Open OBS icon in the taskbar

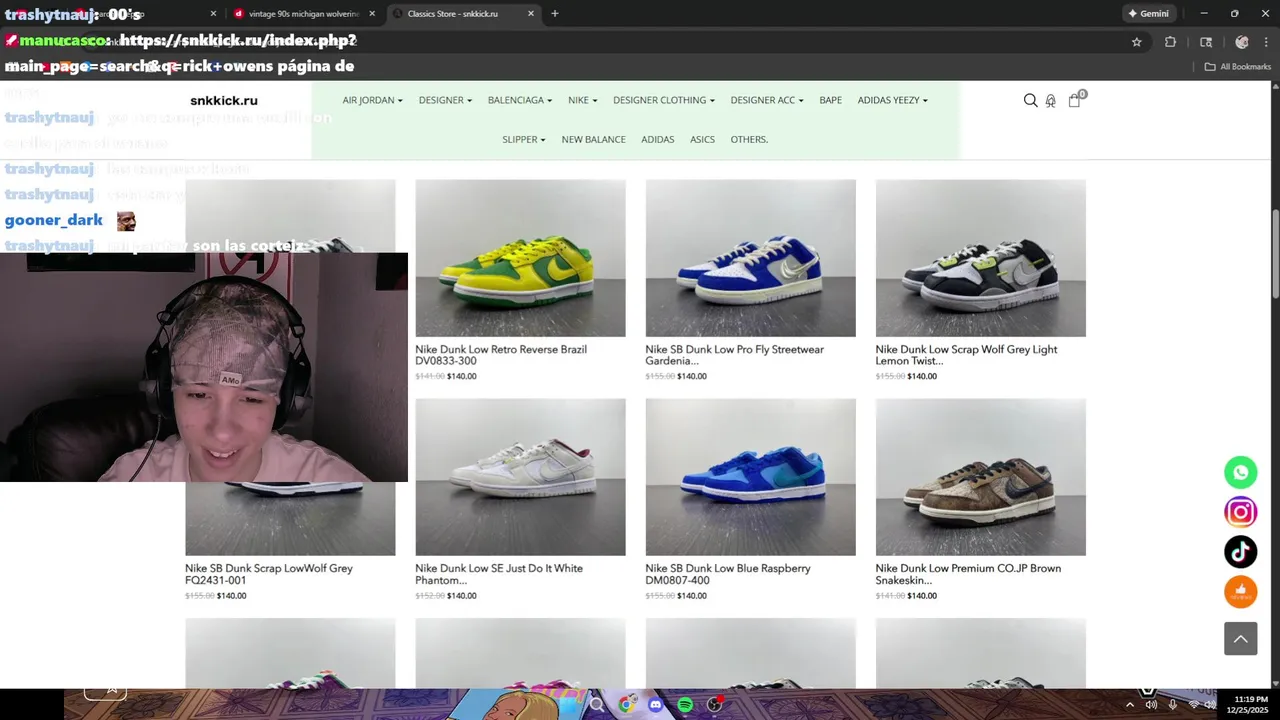point(715,704)
